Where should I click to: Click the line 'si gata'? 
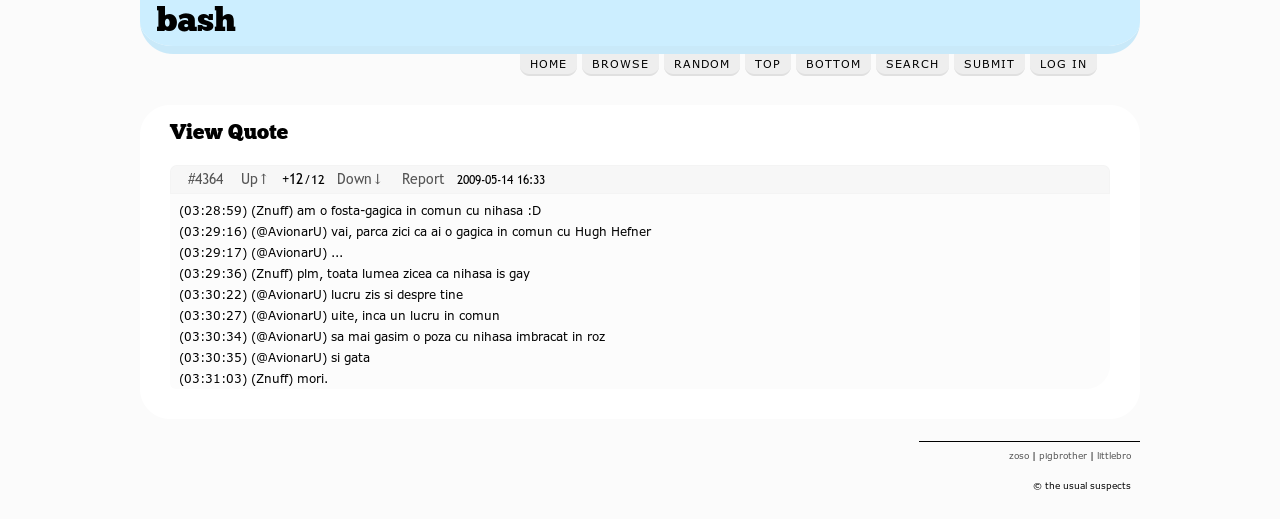pyautogui.click(x=275, y=357)
